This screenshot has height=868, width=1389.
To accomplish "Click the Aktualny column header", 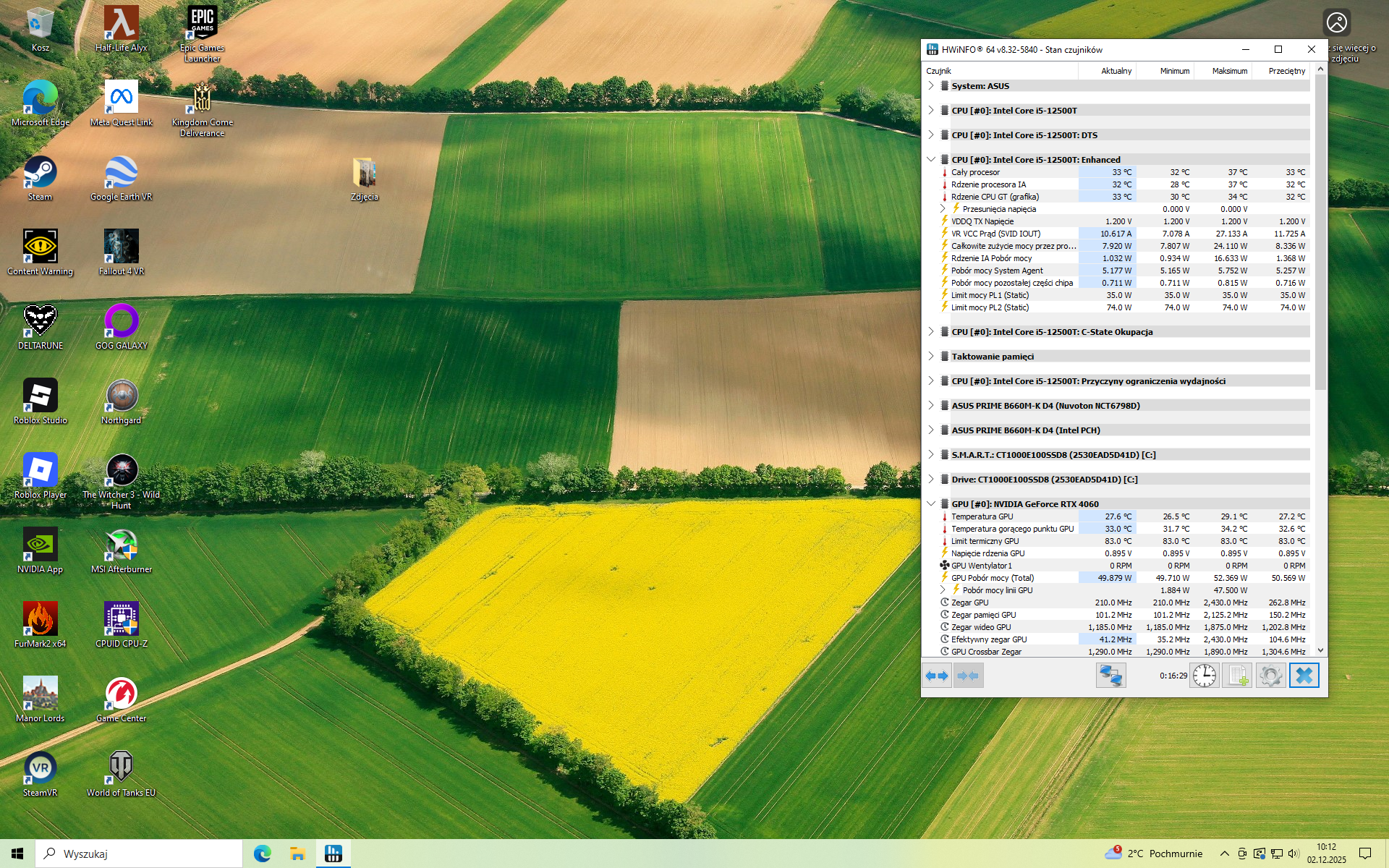I will click(1116, 71).
